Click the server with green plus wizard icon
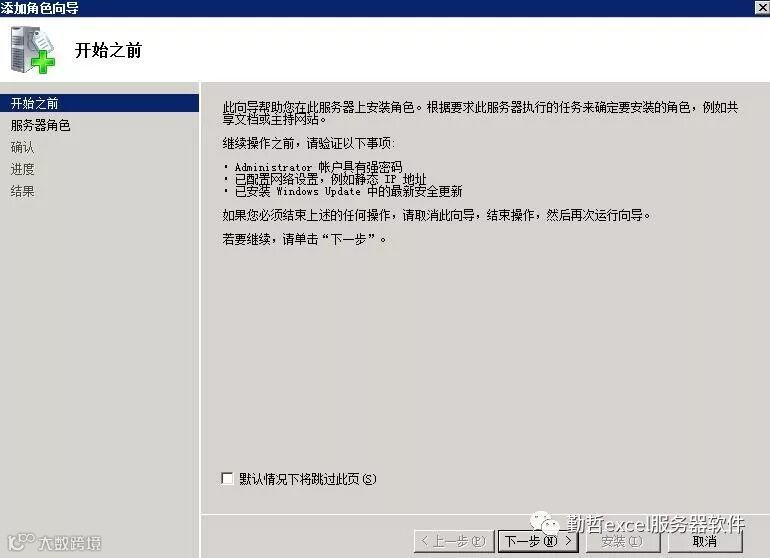 pyautogui.click(x=32, y=50)
